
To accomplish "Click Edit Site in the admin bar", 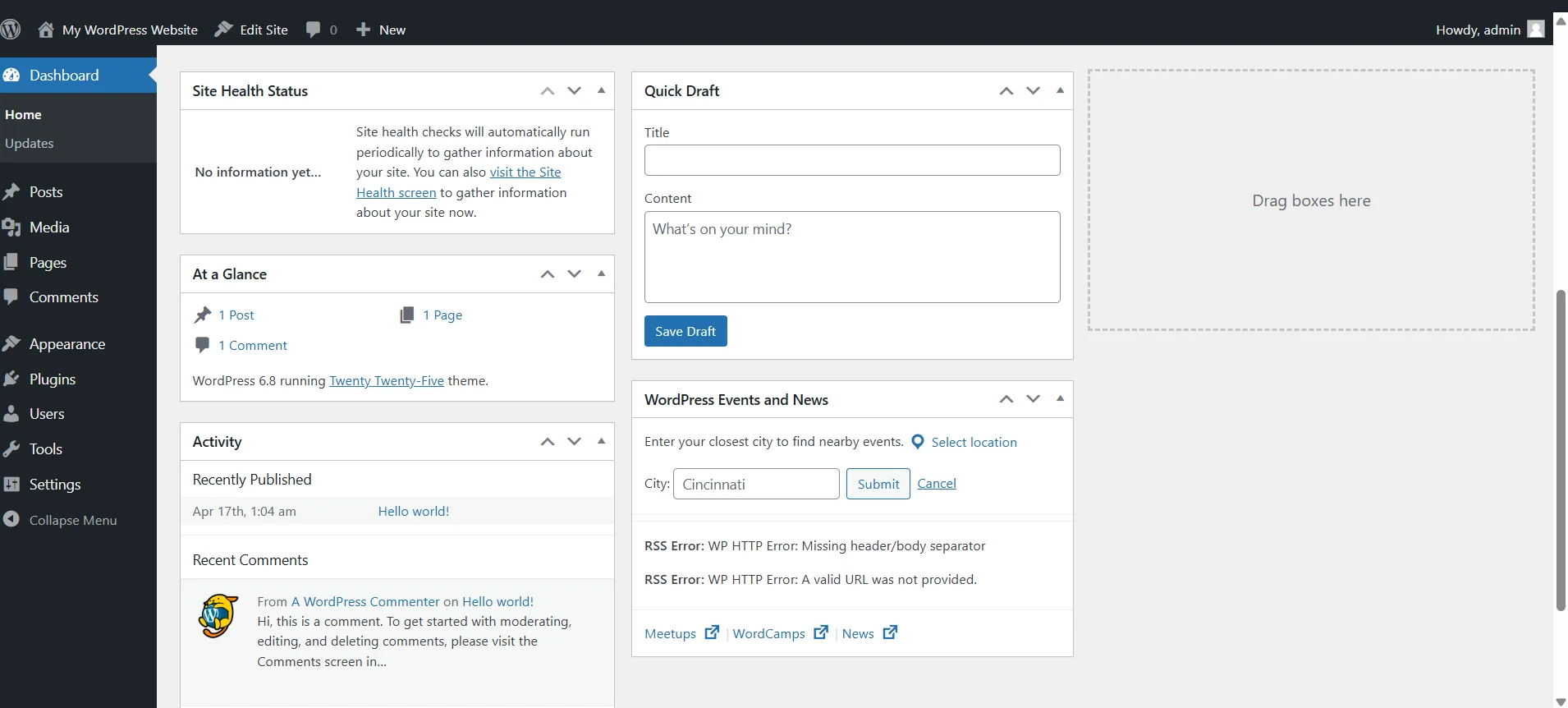I will click(251, 30).
